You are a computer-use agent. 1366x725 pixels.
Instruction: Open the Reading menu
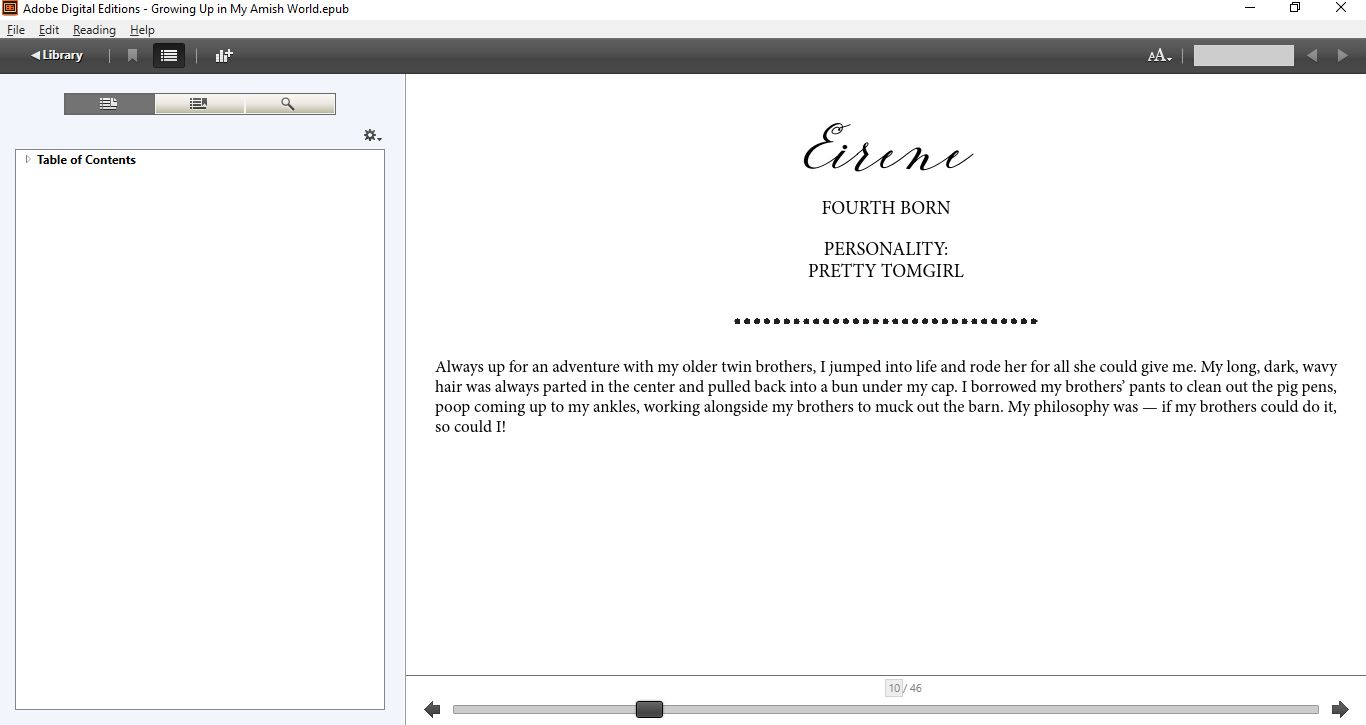94,30
